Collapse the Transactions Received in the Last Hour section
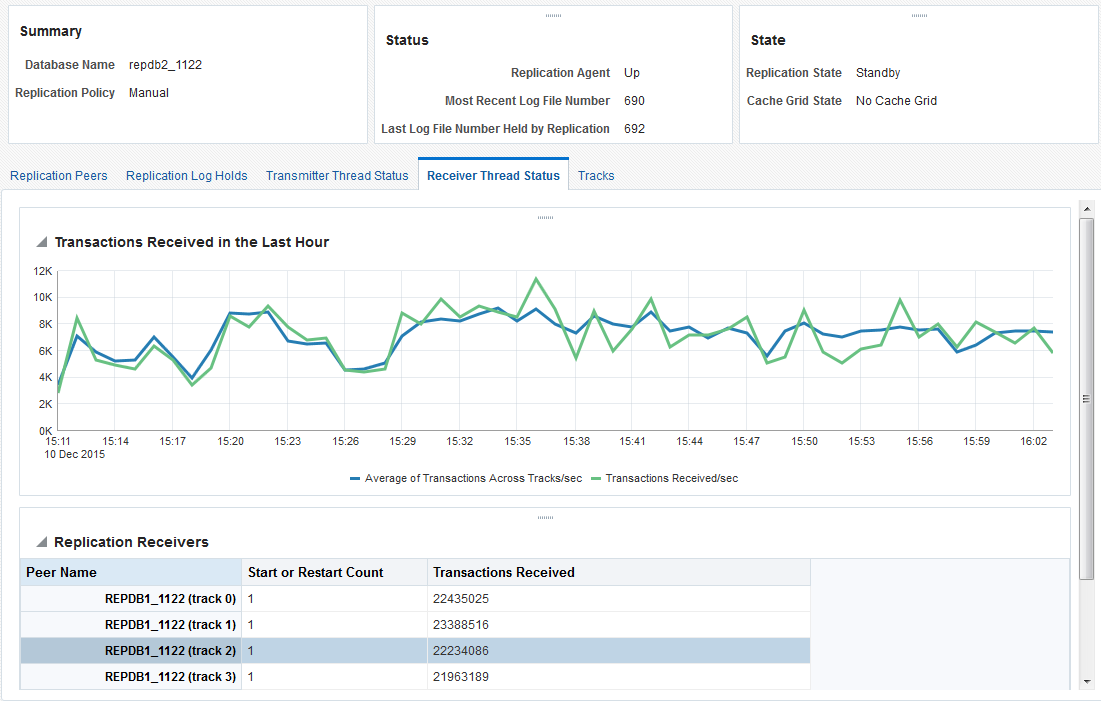Viewport: 1101px width, 701px height. point(42,242)
